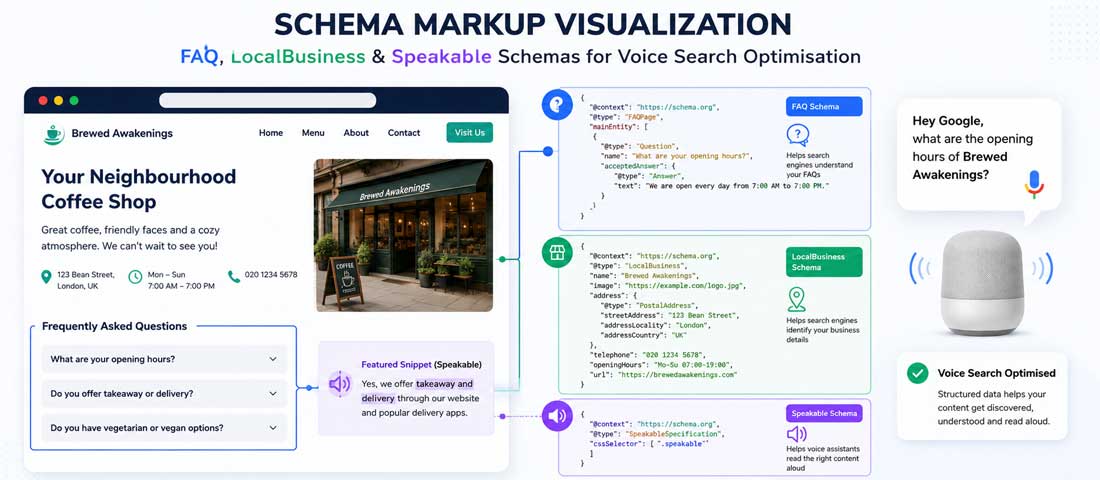Click the clock icon beside Mon – Sun hours

coord(135,276)
